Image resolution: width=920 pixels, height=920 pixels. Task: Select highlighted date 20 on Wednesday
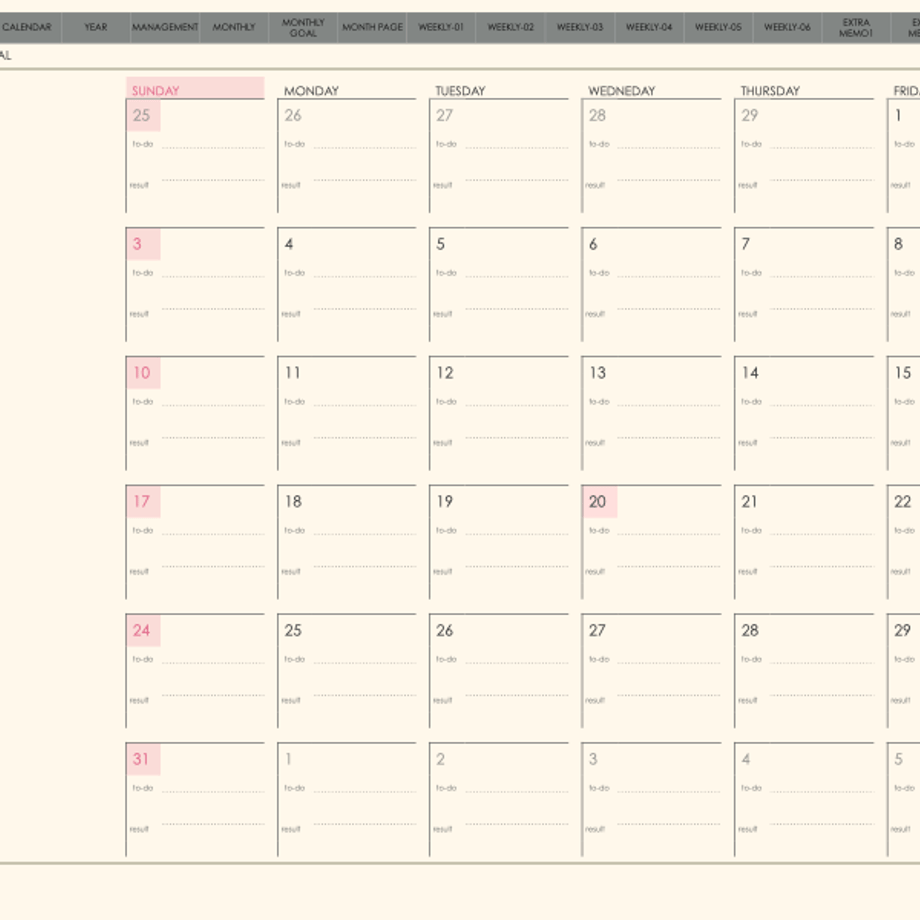click(x=599, y=502)
